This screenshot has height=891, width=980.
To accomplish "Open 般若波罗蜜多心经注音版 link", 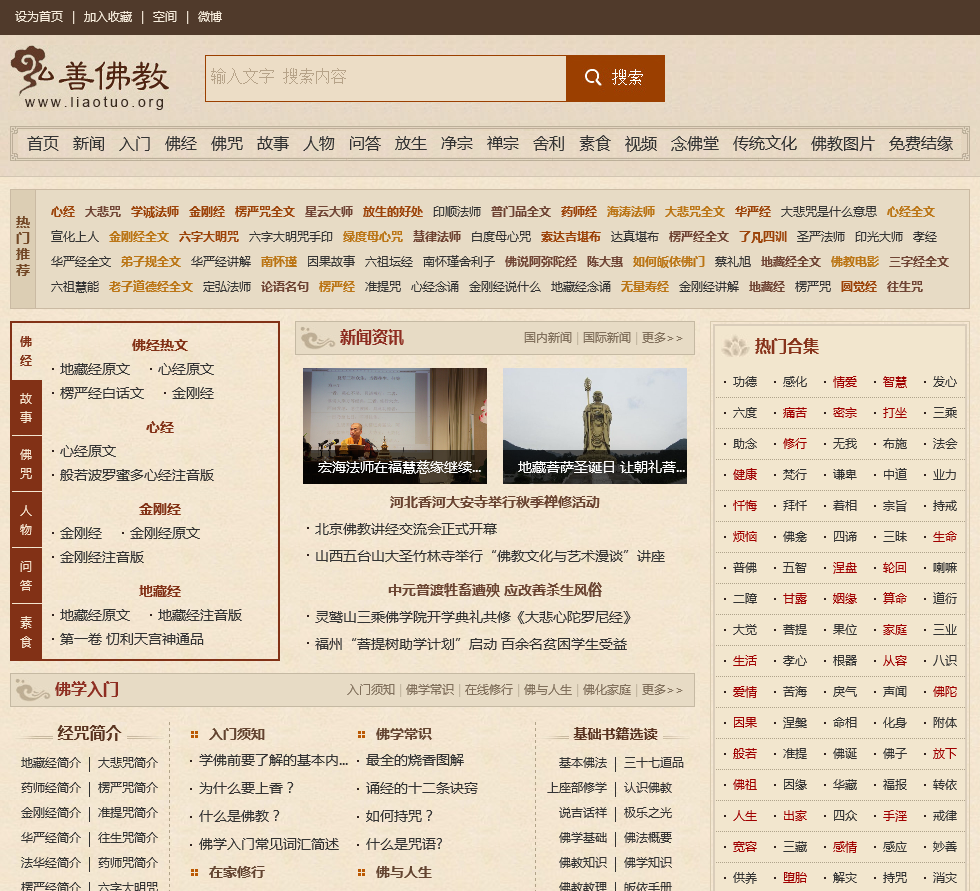I will click(137, 475).
